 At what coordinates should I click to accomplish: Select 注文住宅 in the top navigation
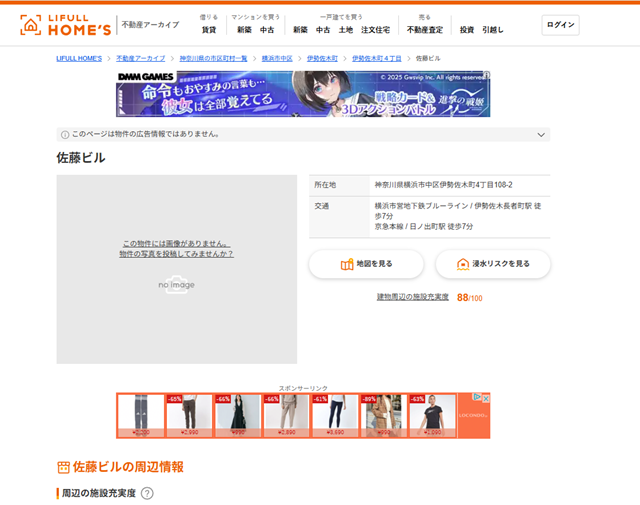click(375, 30)
